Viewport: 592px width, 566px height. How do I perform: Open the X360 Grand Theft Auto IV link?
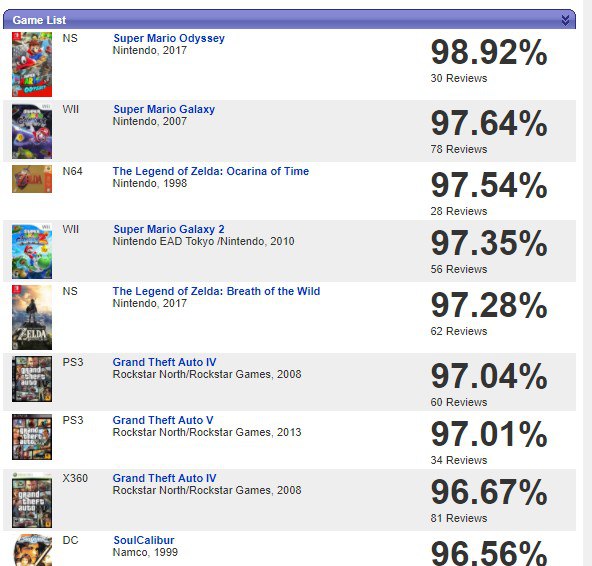click(164, 478)
